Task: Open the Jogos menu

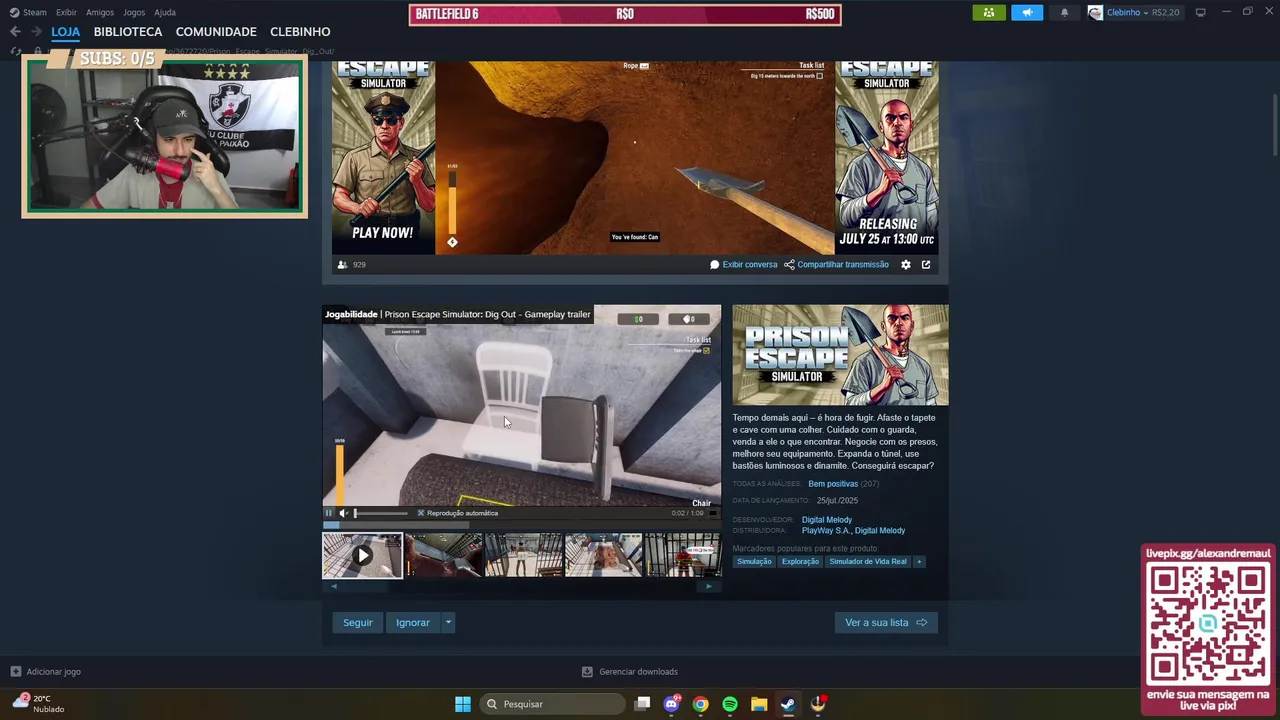Action: click(x=134, y=12)
